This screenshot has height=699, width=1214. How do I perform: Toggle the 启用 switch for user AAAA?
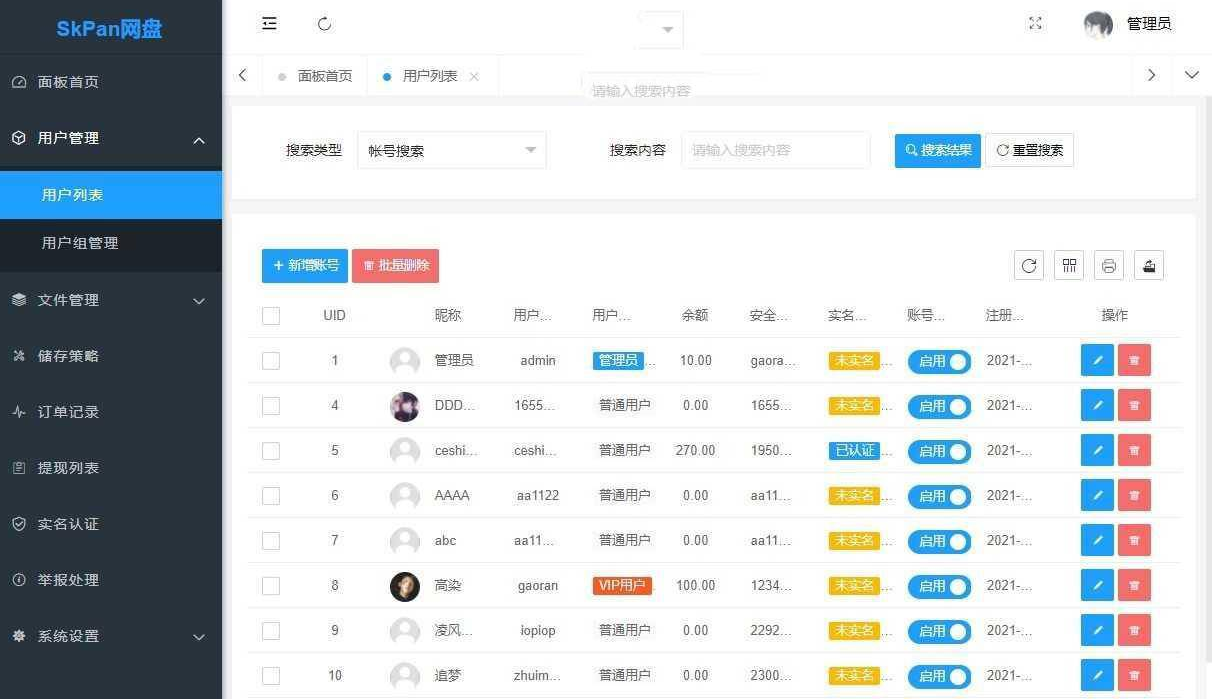click(x=939, y=495)
